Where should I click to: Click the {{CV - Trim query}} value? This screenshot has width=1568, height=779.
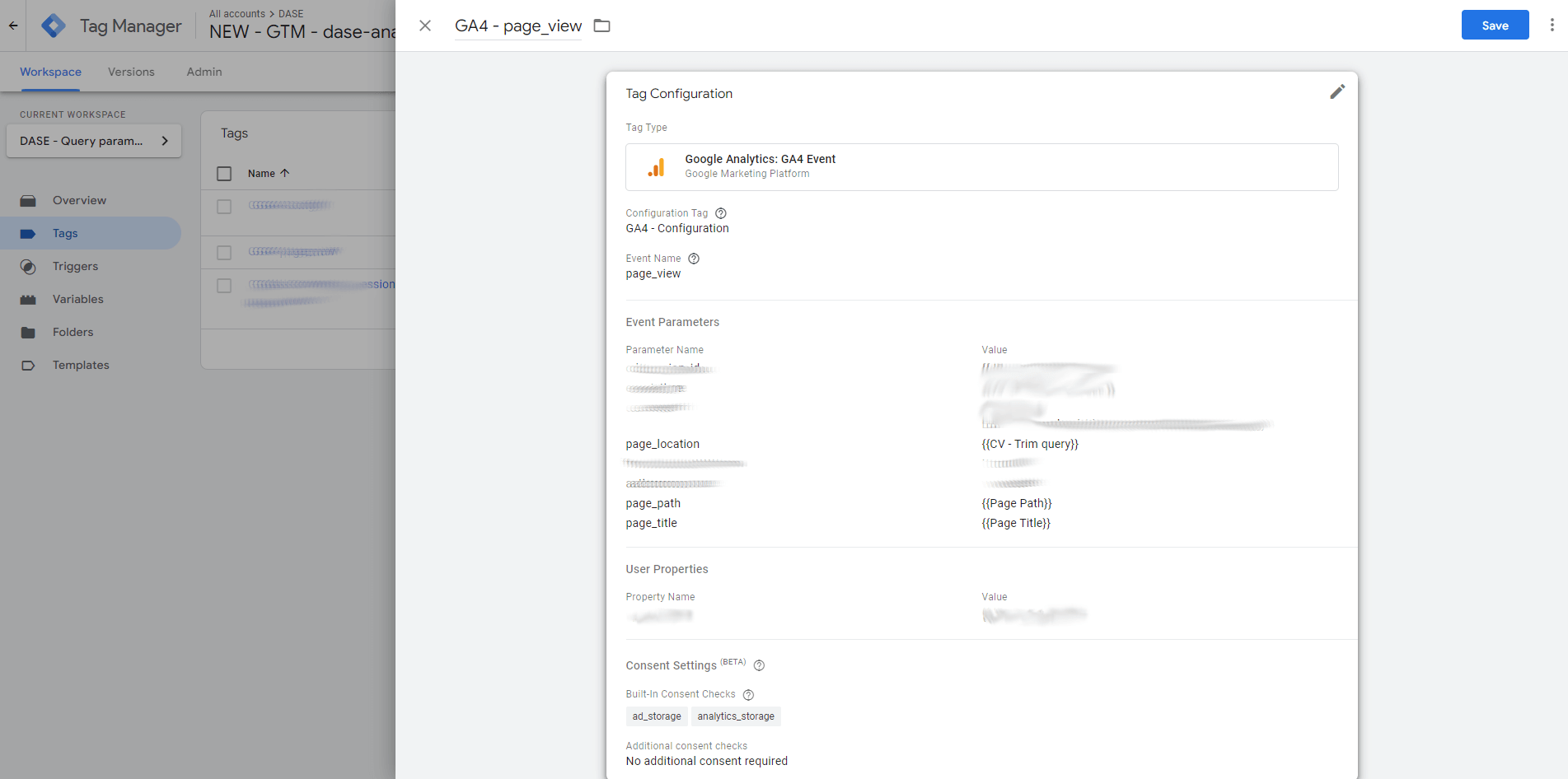click(1030, 444)
